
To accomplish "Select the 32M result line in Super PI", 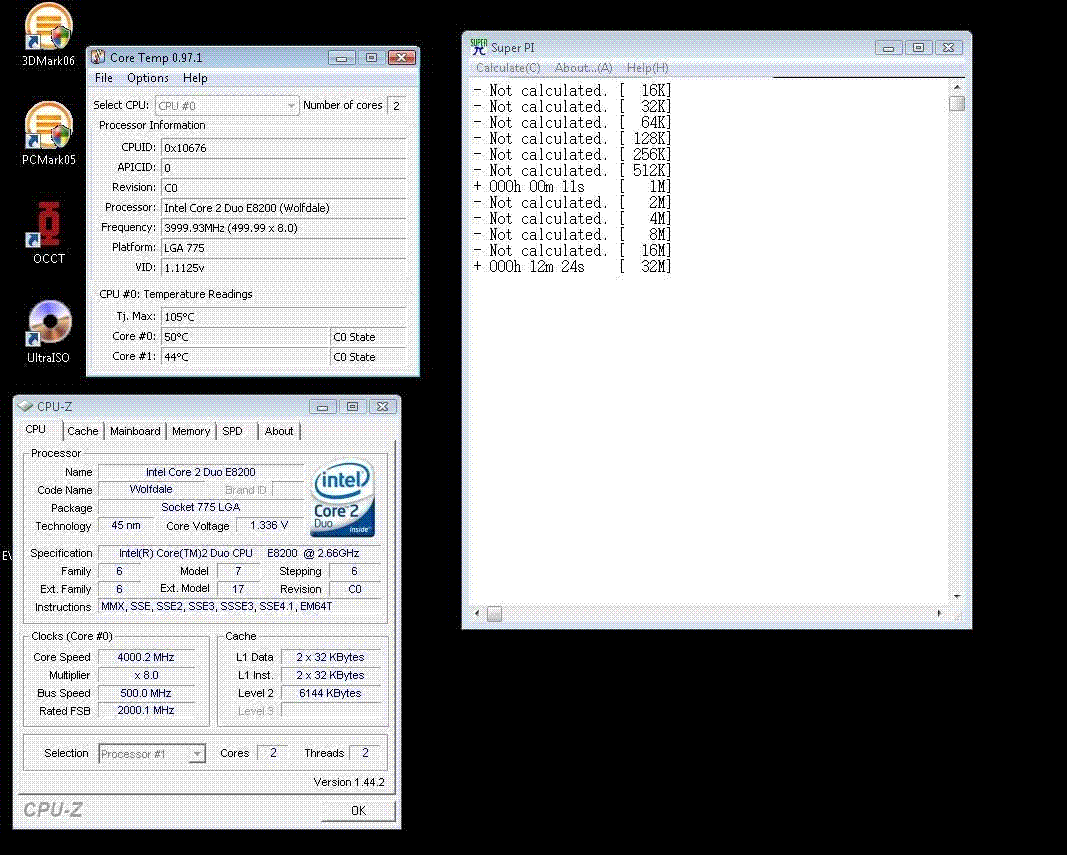I will [572, 267].
